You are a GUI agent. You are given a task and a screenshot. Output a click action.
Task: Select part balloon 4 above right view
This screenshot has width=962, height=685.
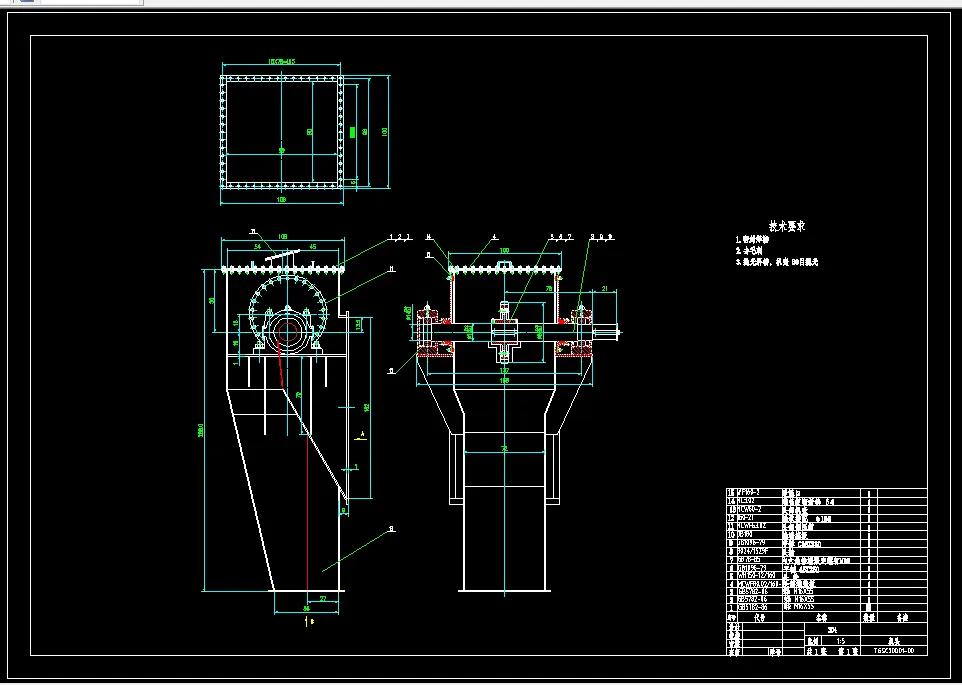click(x=494, y=237)
